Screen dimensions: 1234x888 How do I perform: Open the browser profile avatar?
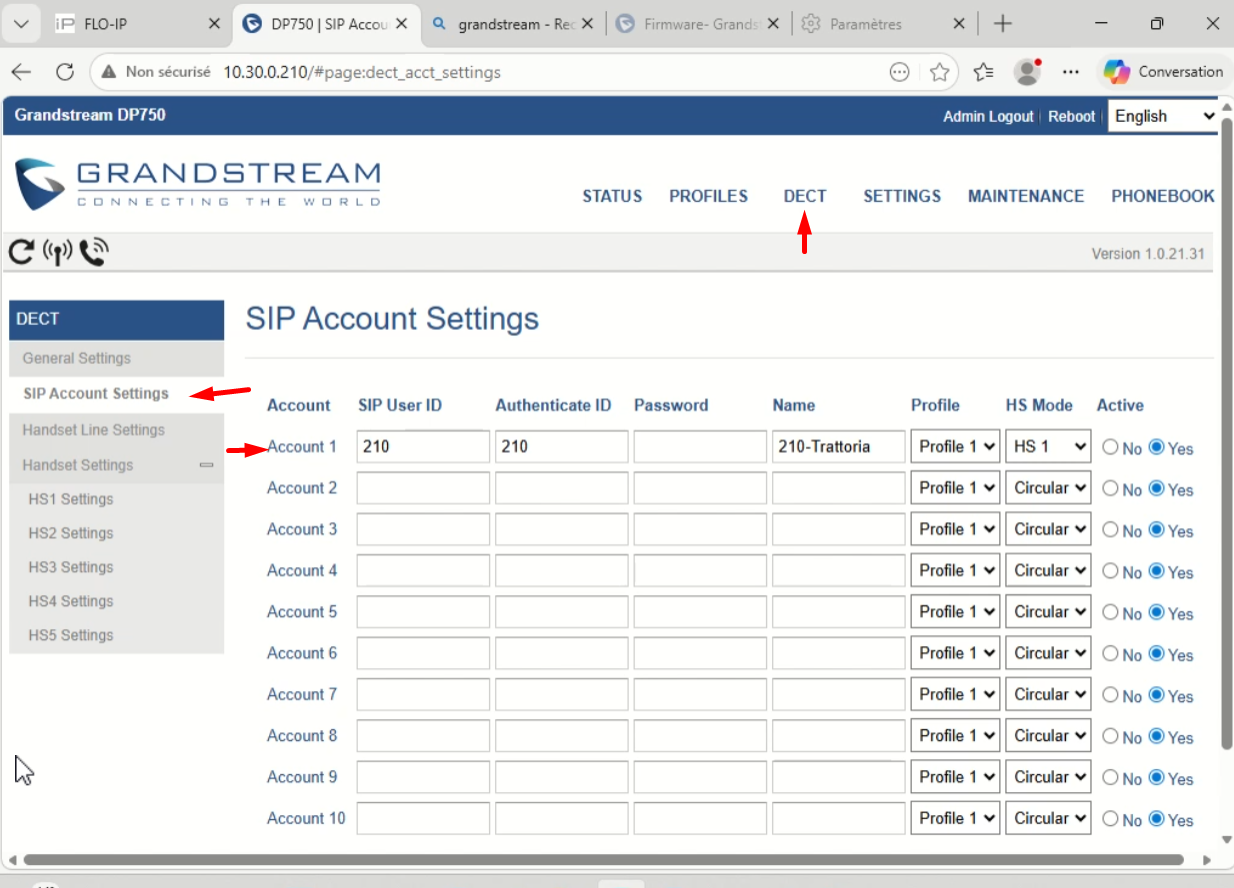[x=1028, y=72]
